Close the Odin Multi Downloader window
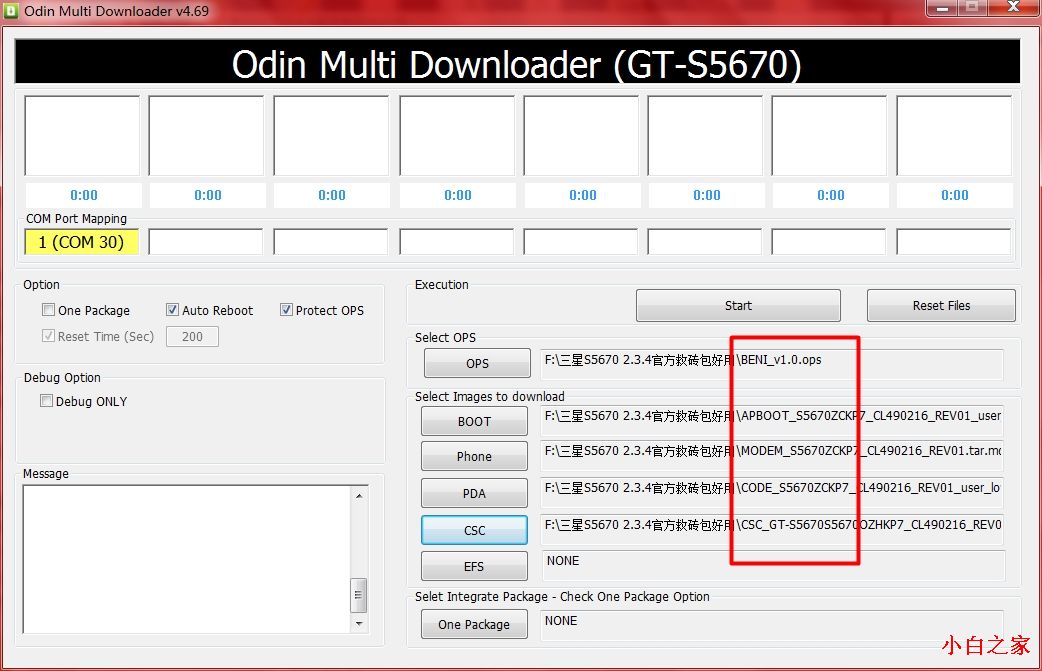The width and height of the screenshot is (1042, 671). [1013, 7]
